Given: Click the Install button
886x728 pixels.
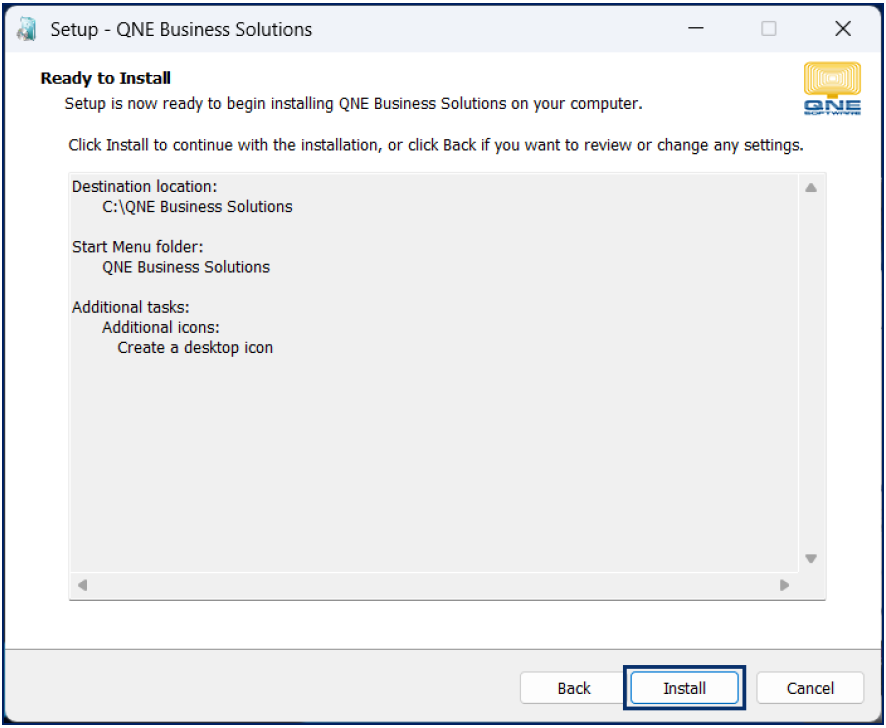Looking at the screenshot, I should pos(684,688).
